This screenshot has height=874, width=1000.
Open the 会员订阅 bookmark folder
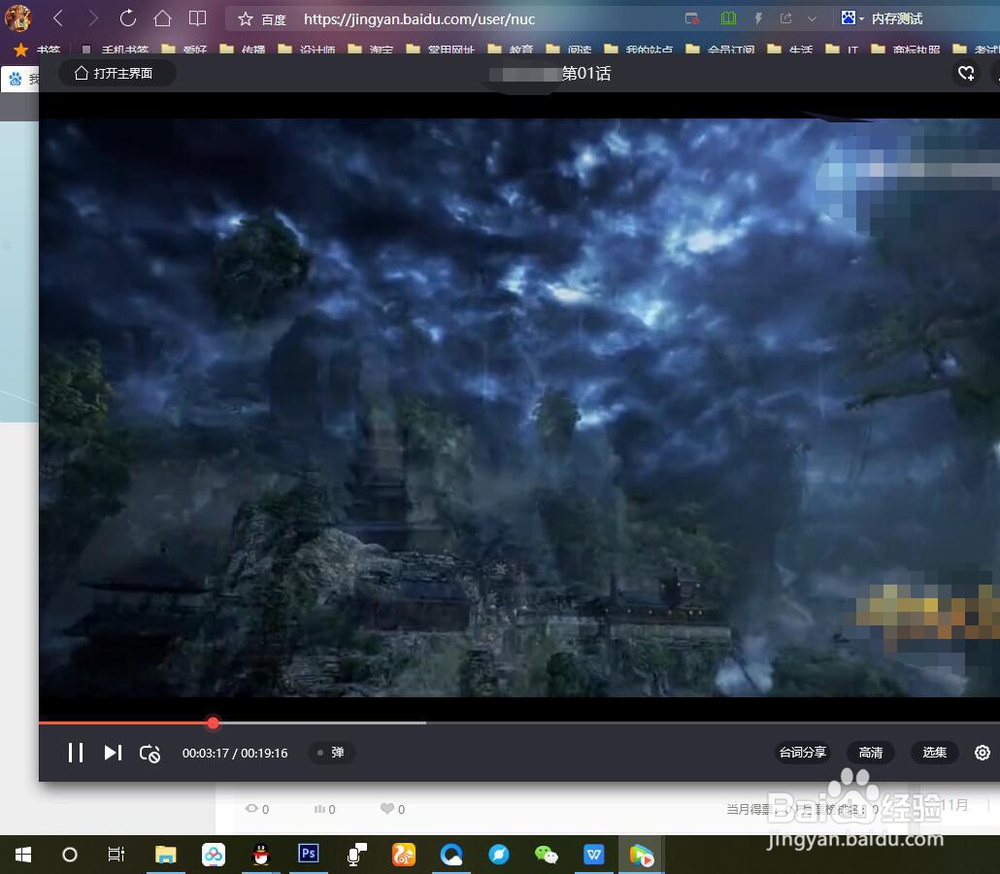pos(721,49)
